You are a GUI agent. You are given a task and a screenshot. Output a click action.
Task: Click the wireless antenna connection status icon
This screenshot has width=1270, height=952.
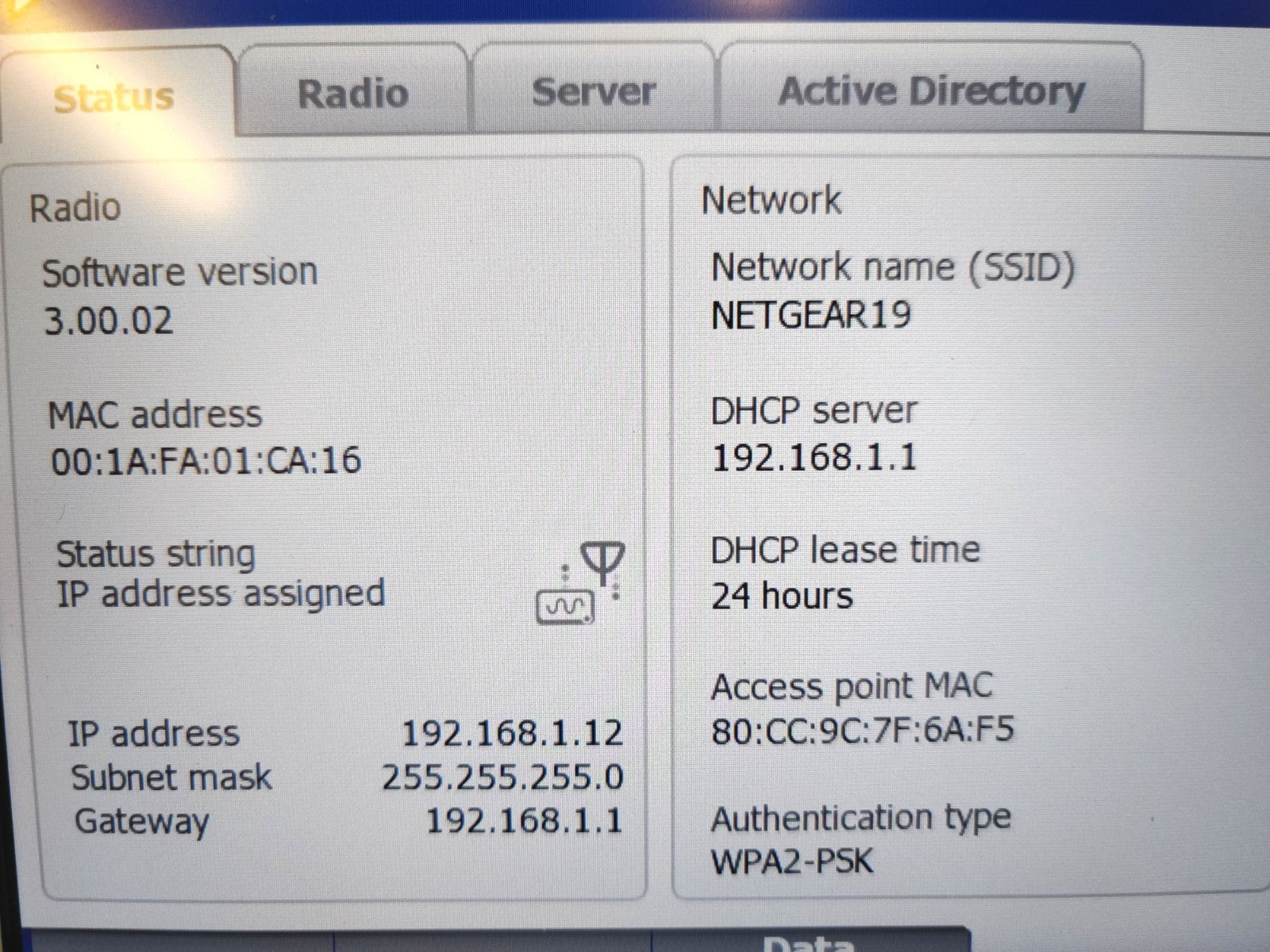tap(581, 584)
